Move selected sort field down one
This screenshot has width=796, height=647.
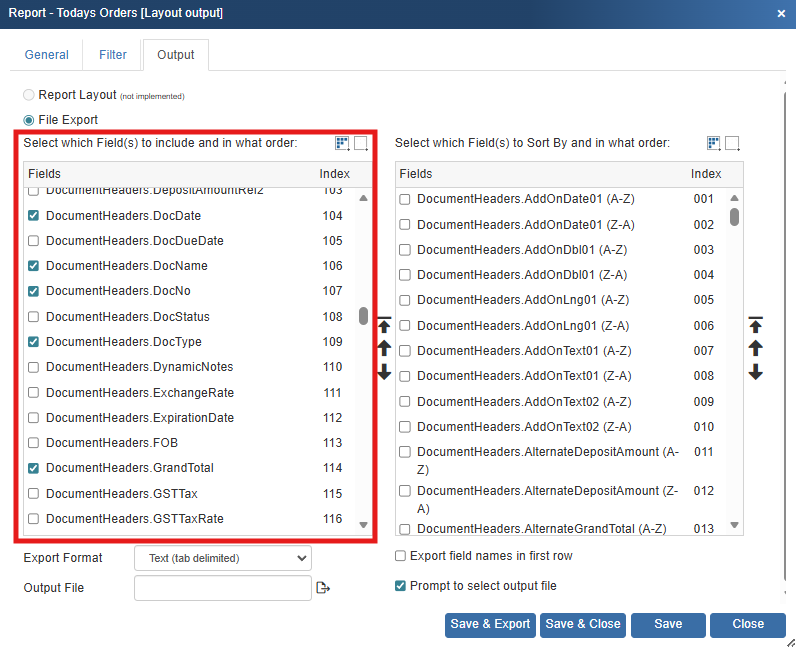[756, 372]
